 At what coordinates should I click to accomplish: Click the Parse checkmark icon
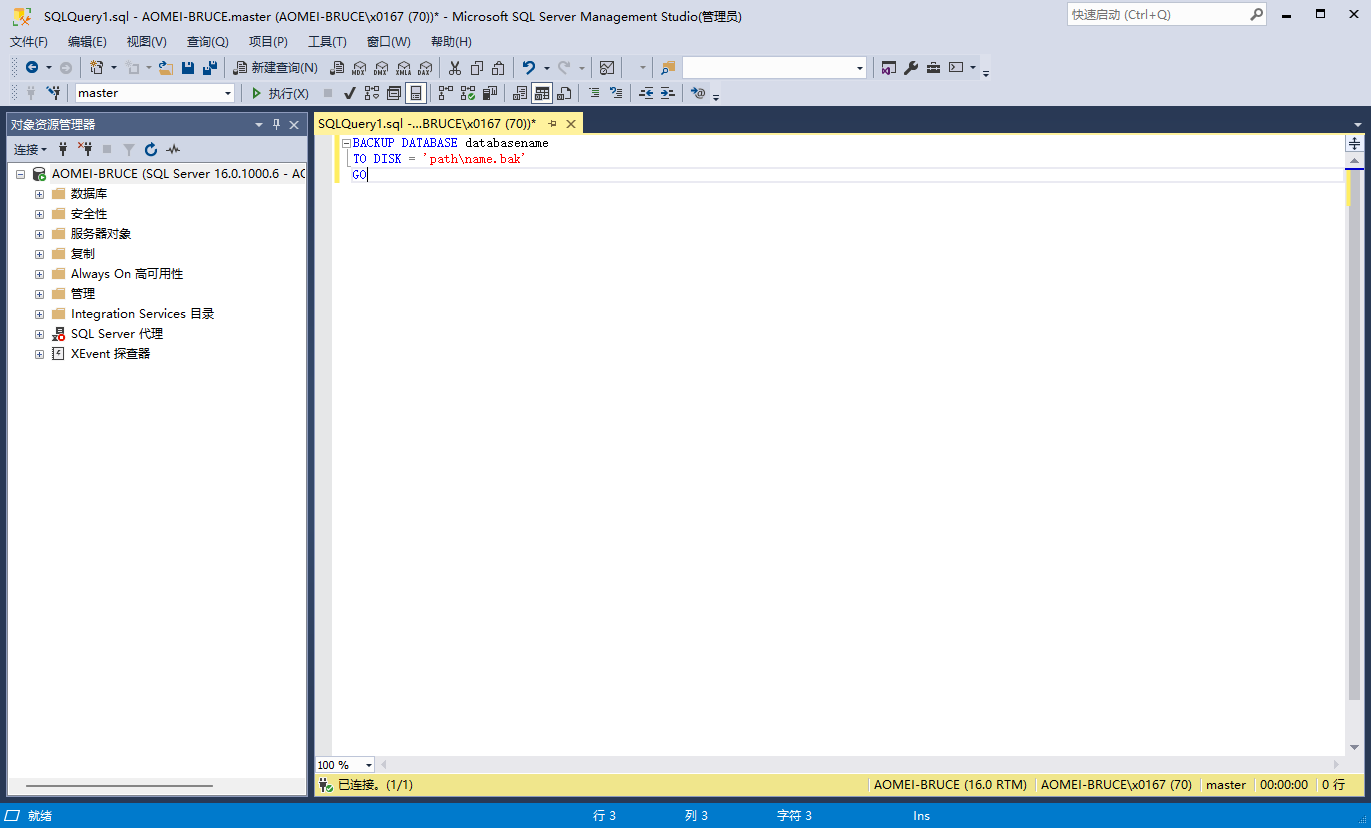click(350, 93)
